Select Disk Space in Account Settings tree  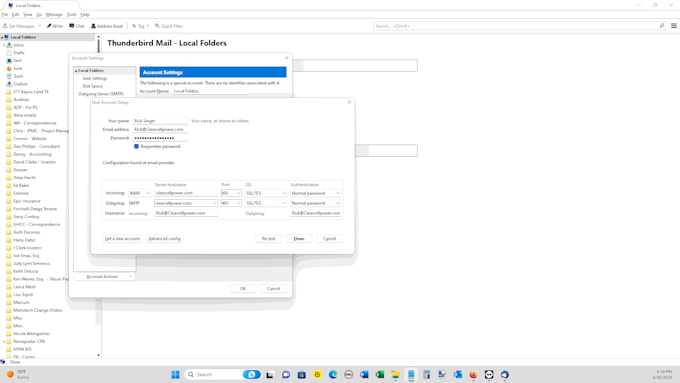pos(92,86)
